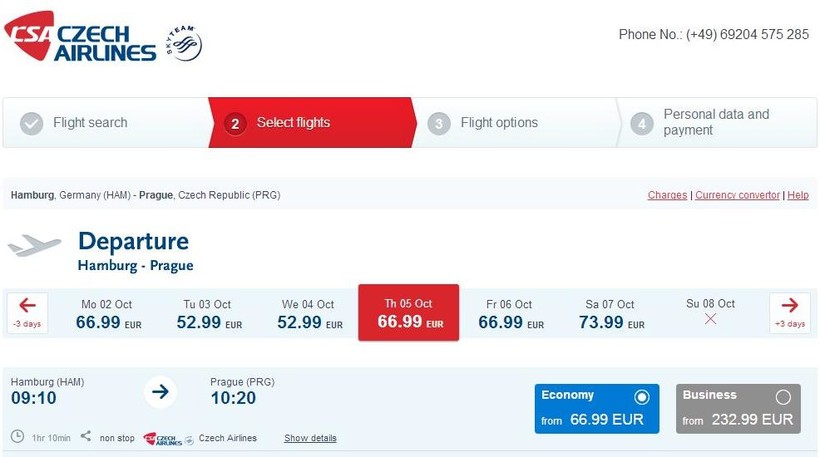
Task: Open Personal data and payment step
Action: tap(716, 122)
